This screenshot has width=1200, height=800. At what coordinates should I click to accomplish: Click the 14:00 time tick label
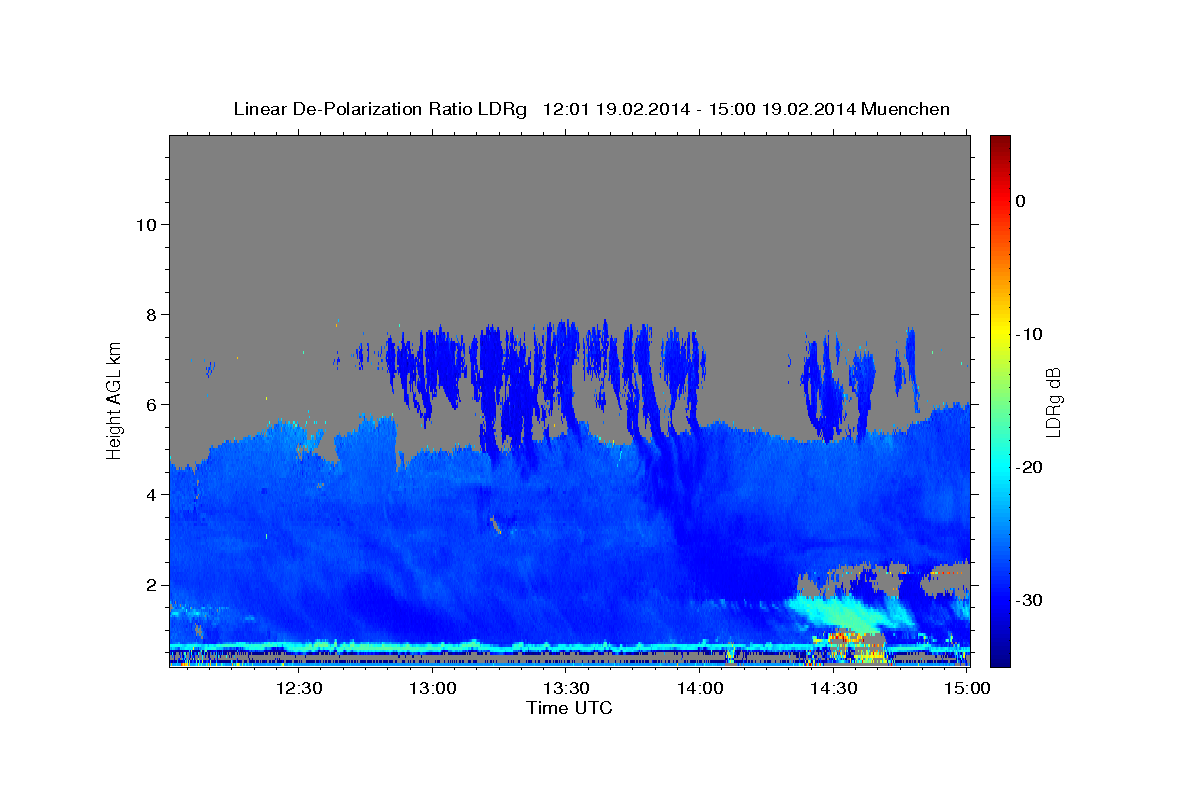pos(700,688)
